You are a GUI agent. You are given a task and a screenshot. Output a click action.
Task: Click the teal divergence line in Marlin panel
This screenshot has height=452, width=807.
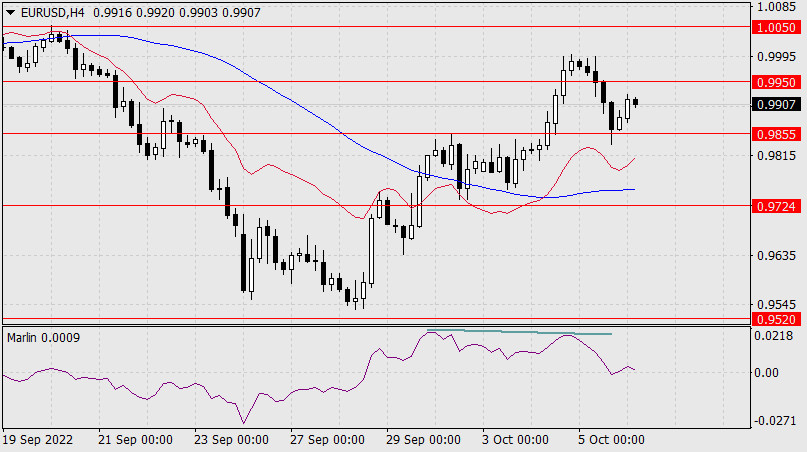click(520, 332)
